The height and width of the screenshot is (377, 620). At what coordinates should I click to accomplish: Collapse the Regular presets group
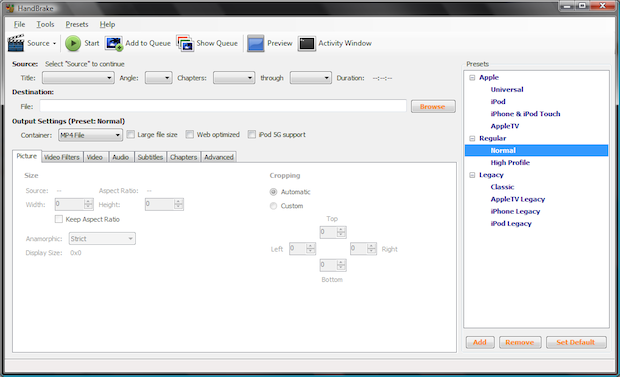tap(472, 138)
